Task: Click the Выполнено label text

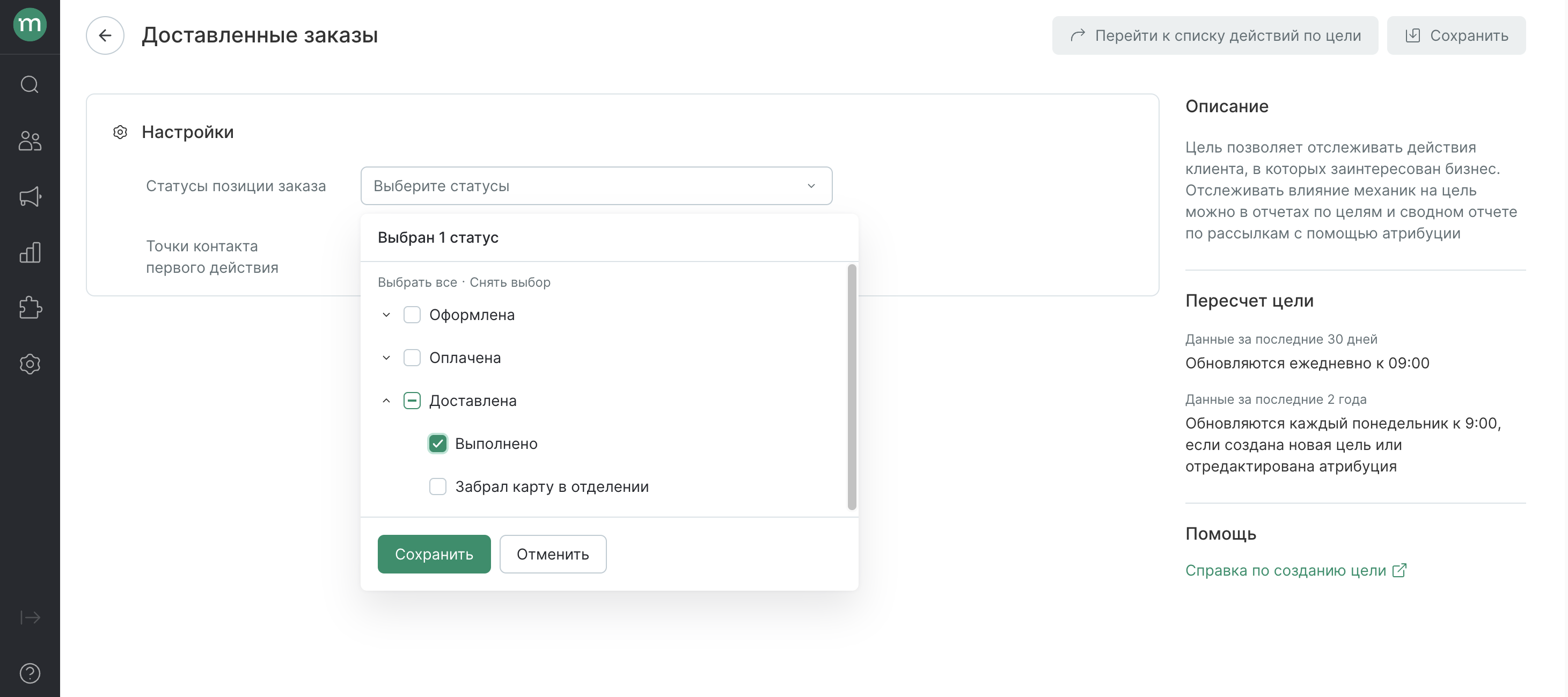Action: pyautogui.click(x=496, y=444)
